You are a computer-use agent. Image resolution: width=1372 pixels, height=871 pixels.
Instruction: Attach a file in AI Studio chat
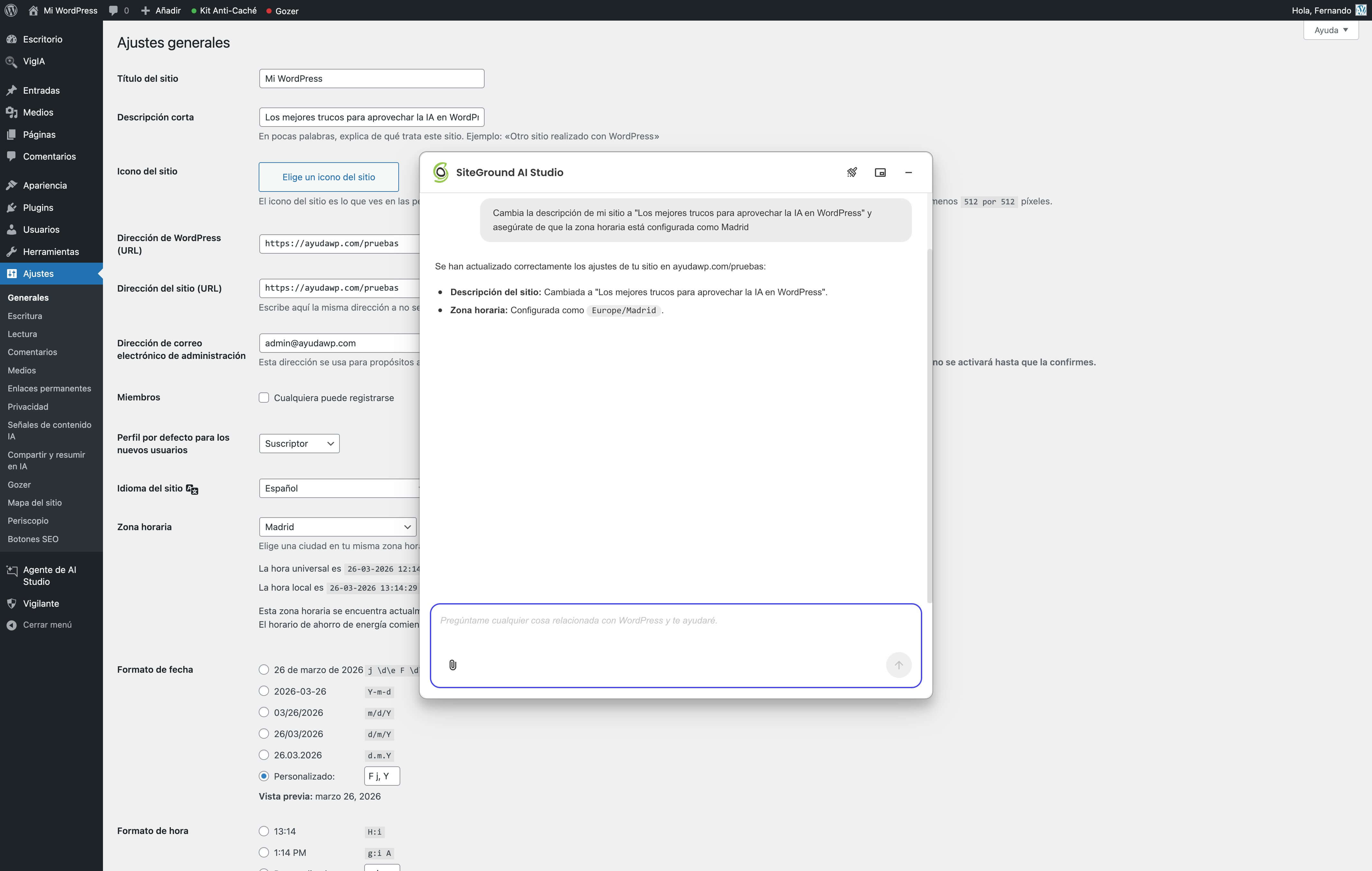pos(452,665)
